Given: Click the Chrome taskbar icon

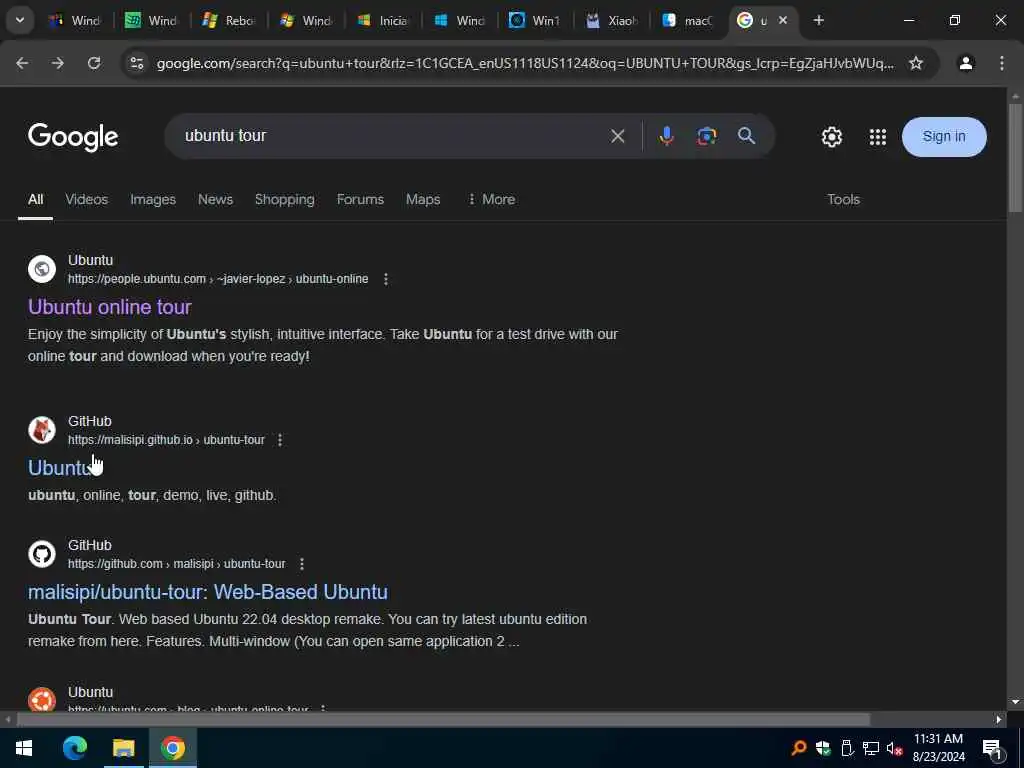Looking at the screenshot, I should [172, 748].
